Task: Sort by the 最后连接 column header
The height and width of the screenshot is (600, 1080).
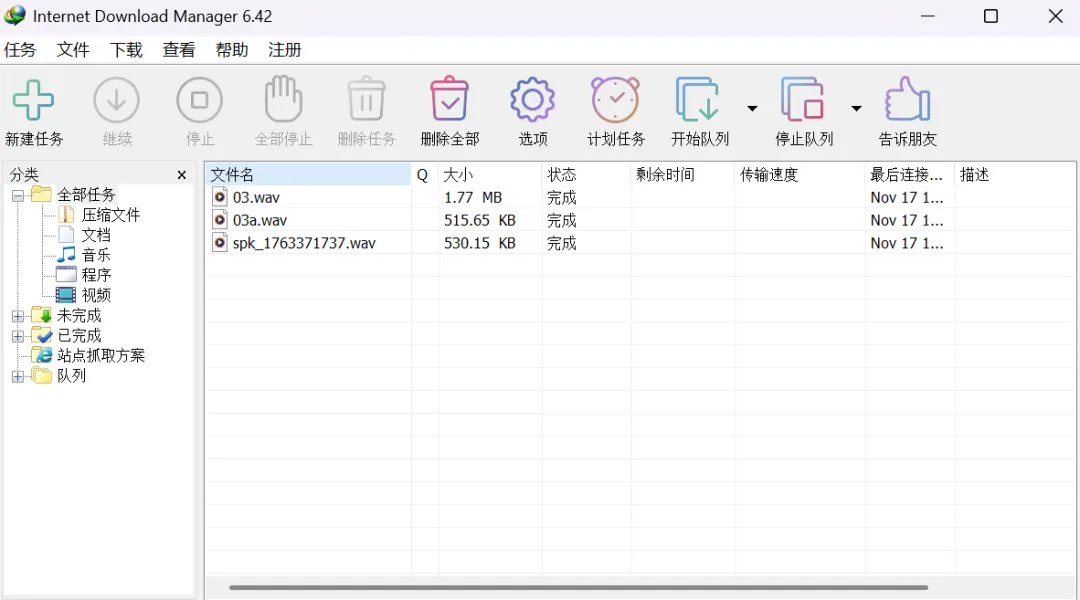Action: [910, 175]
